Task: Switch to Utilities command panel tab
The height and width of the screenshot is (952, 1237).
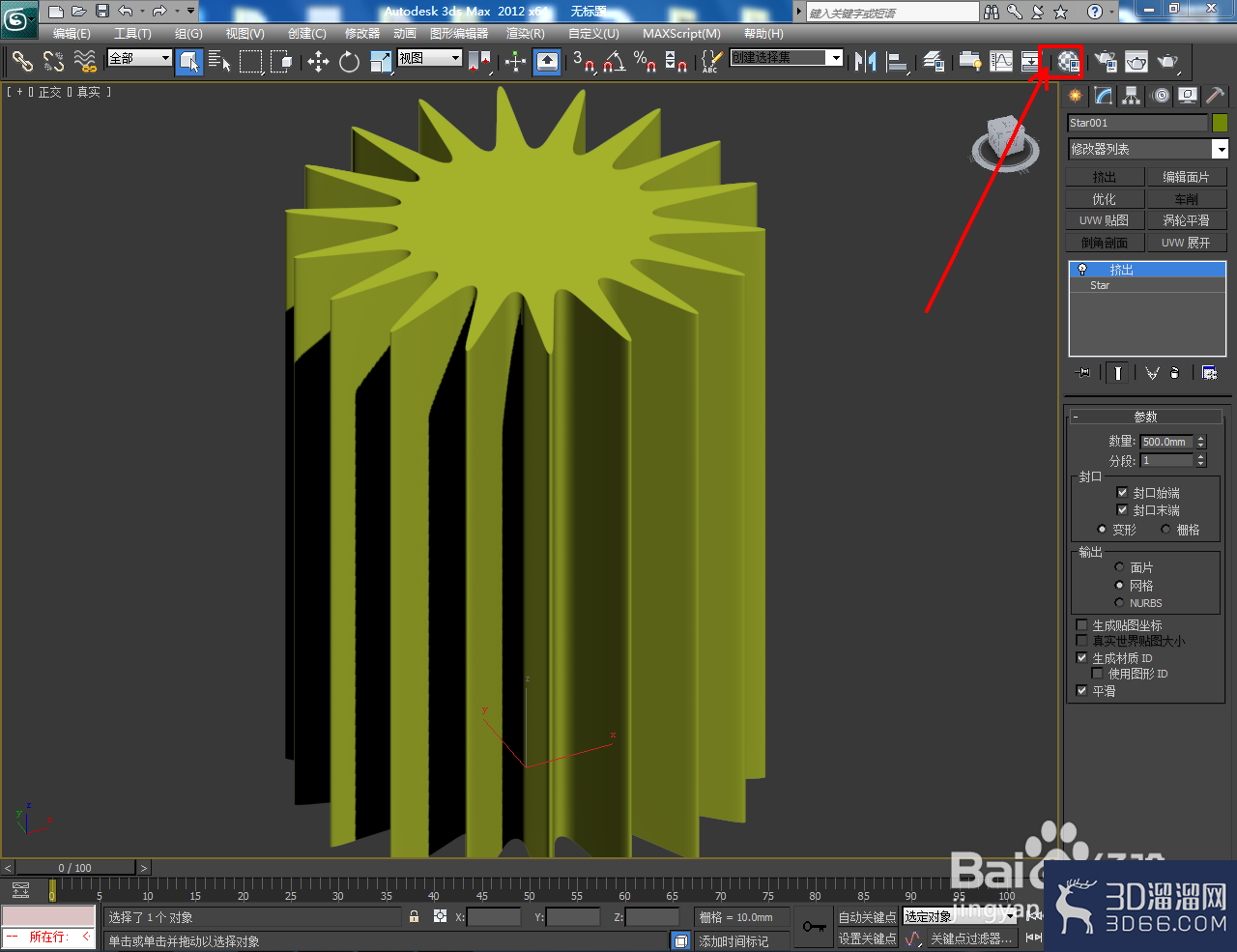Action: pyautogui.click(x=1216, y=96)
